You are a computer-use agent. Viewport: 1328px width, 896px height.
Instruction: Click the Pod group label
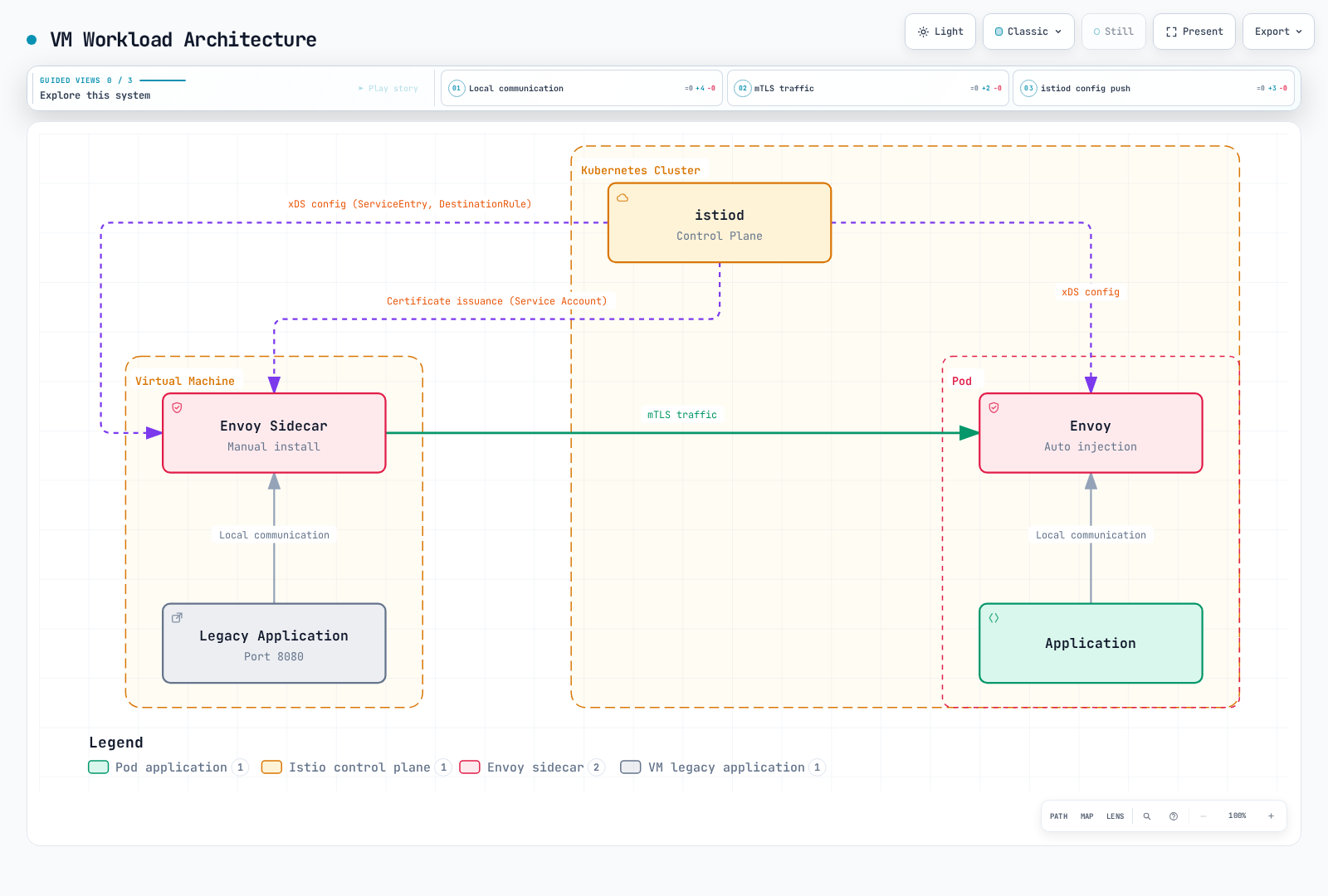pyautogui.click(x=962, y=382)
